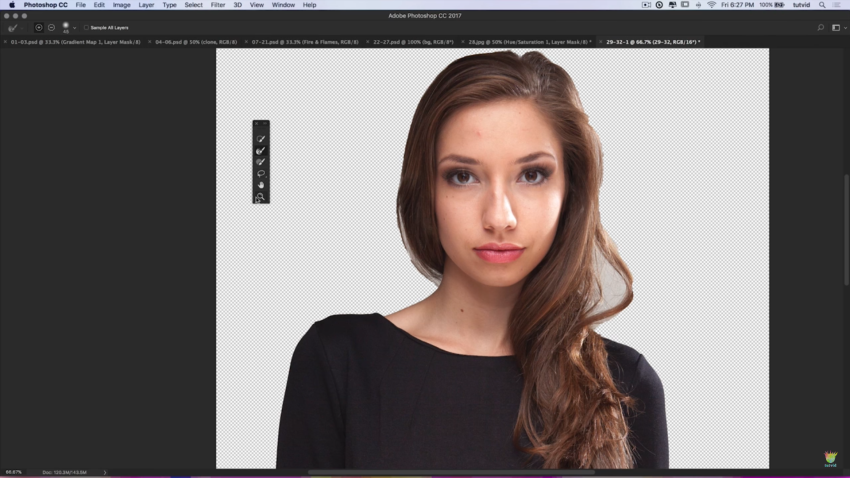Select the Hand tool
This screenshot has width=850, height=478.
pos(261,185)
